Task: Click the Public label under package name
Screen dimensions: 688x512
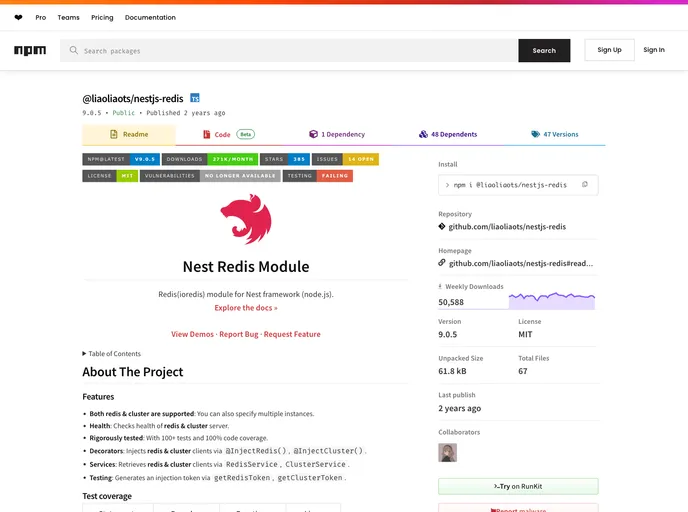Action: (124, 113)
